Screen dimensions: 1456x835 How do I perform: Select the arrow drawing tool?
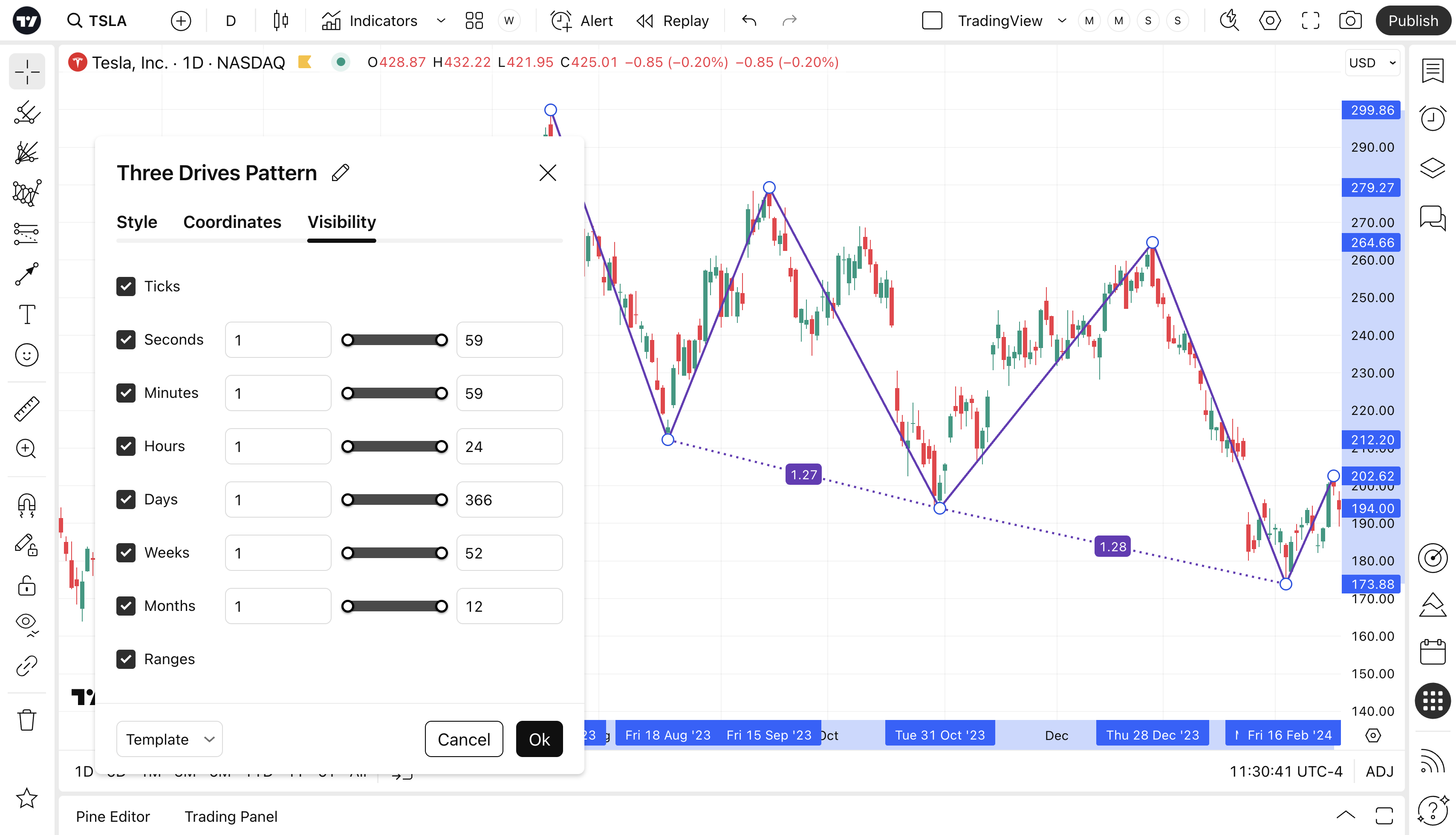27,274
